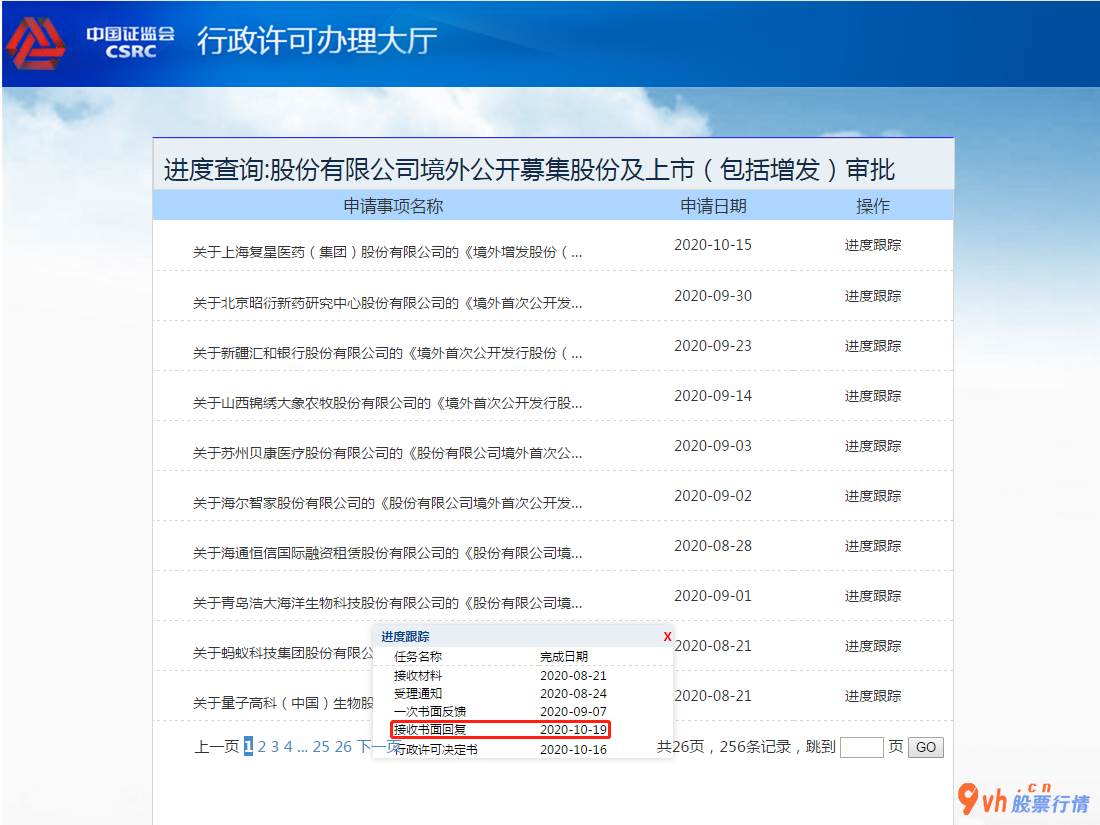Open the 山西锦绣大象农牧 application entry
The height and width of the screenshot is (825, 1100).
click(387, 403)
